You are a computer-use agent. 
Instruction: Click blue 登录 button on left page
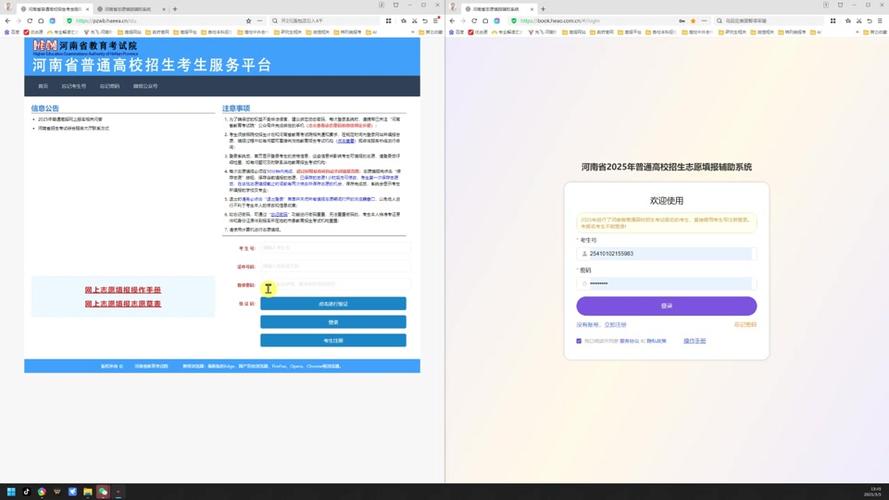(x=333, y=322)
